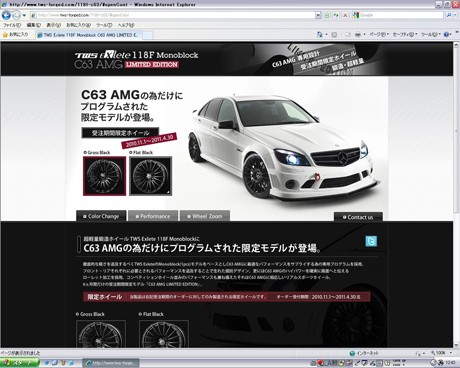Open the 表示 (View) menu
This screenshot has height=368, width=460.
(x=53, y=25)
